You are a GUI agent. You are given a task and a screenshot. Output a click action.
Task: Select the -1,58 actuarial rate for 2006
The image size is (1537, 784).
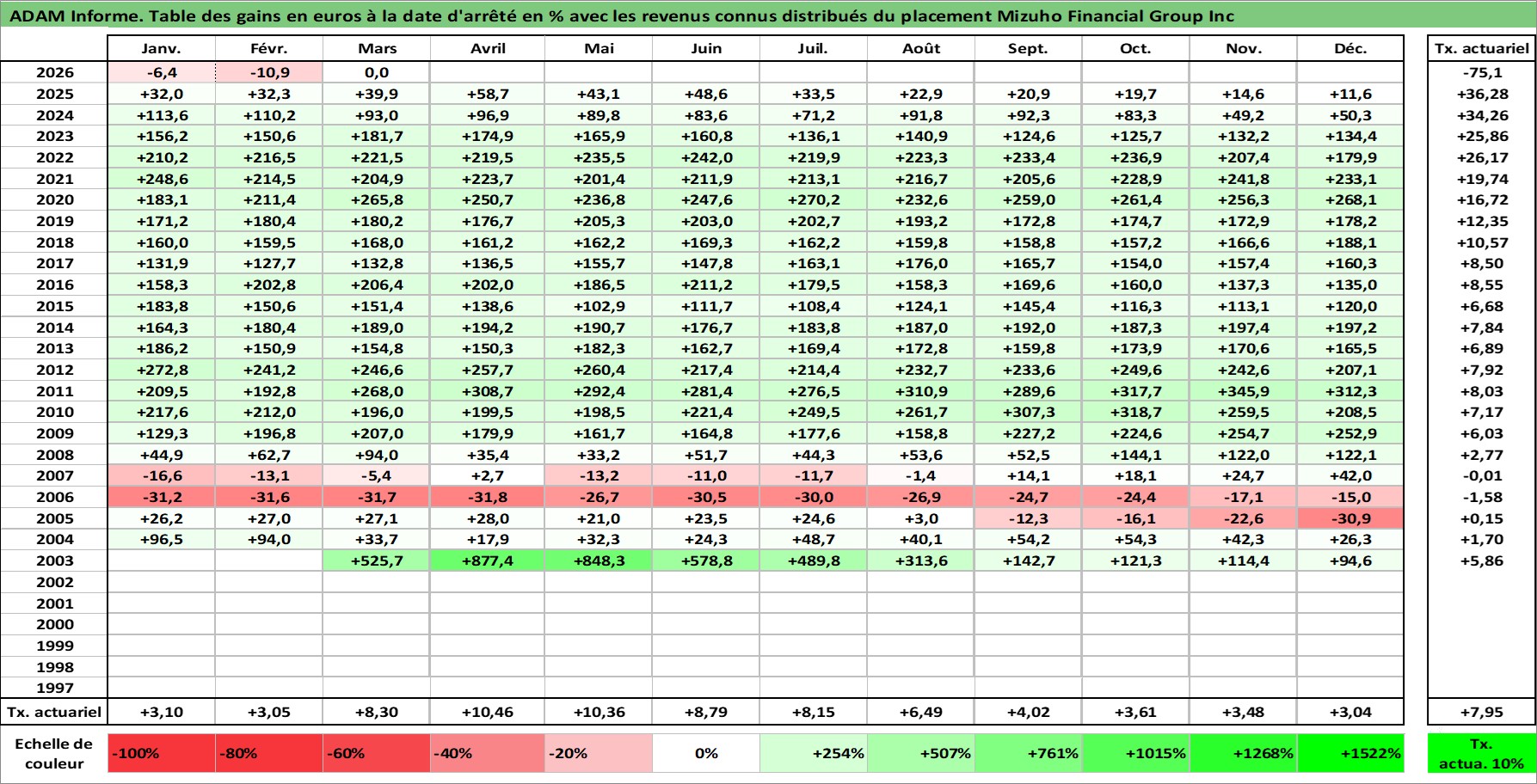[1481, 497]
